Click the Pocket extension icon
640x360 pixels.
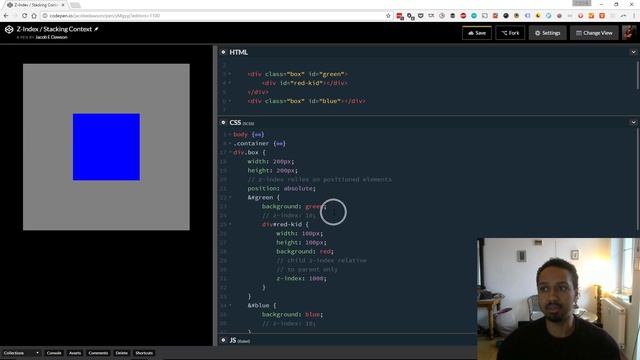(x=421, y=16)
